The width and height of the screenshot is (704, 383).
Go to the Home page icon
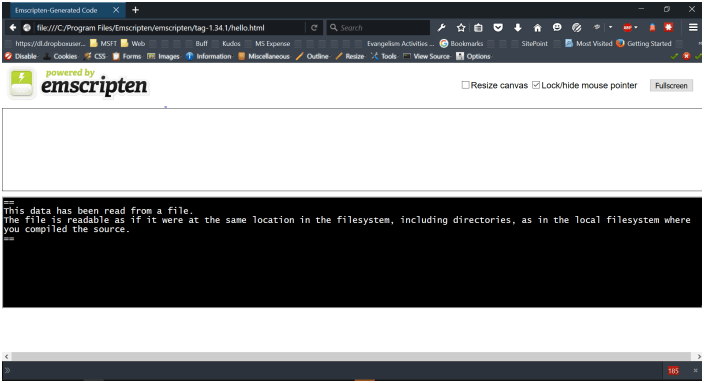(x=537, y=28)
